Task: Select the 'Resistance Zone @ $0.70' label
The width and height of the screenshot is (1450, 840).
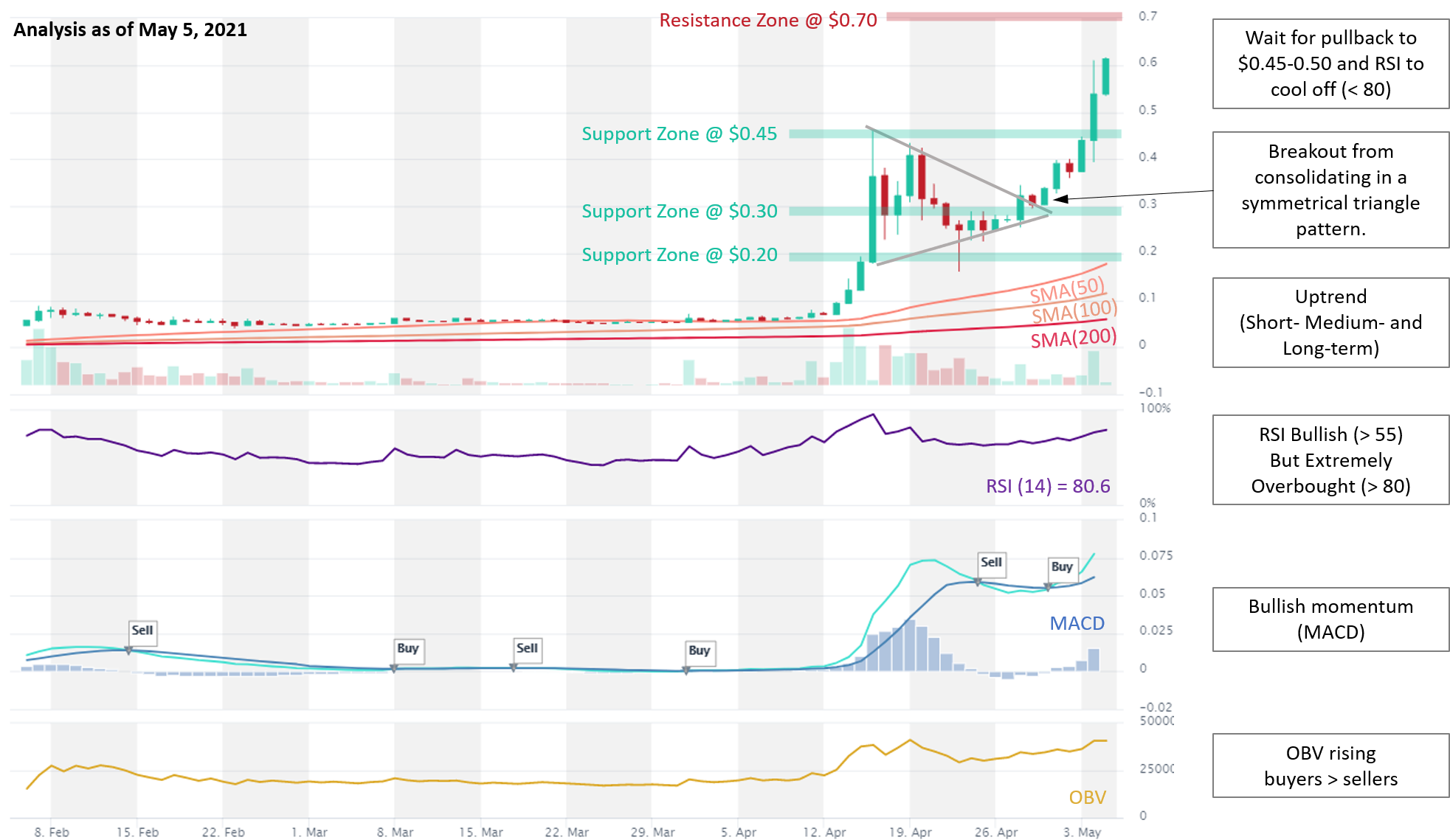Action: (x=768, y=20)
